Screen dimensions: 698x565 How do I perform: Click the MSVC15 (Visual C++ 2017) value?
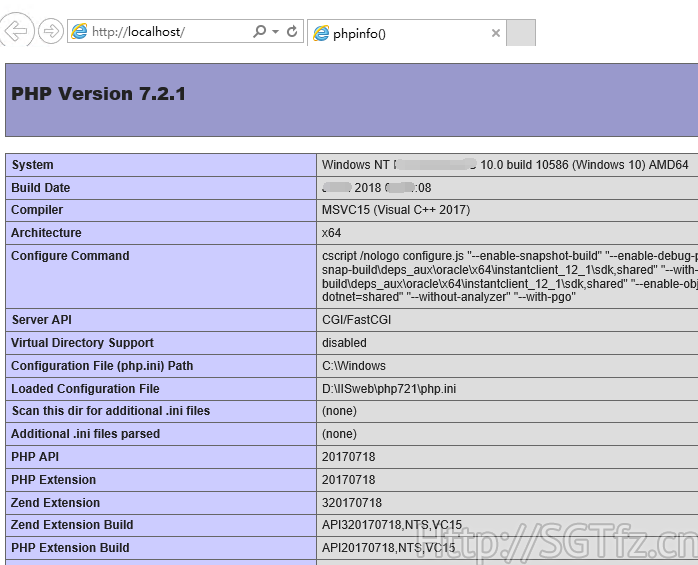[396, 210]
